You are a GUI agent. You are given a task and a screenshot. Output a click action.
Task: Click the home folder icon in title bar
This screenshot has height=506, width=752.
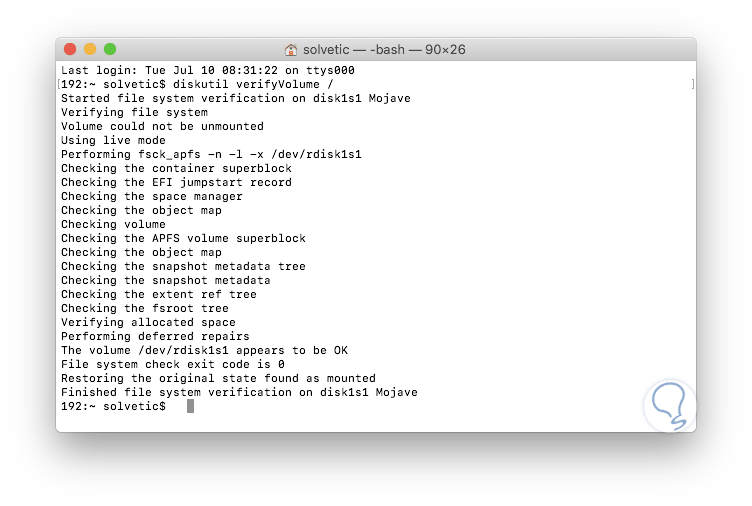291,49
